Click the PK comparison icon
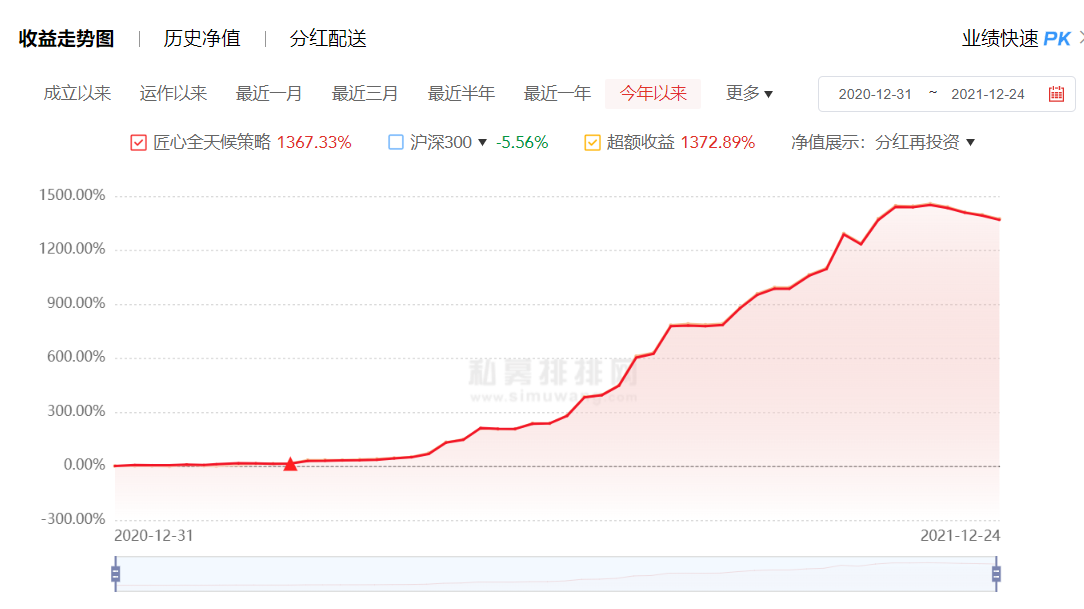This screenshot has width=1084, height=609. coord(1056,39)
